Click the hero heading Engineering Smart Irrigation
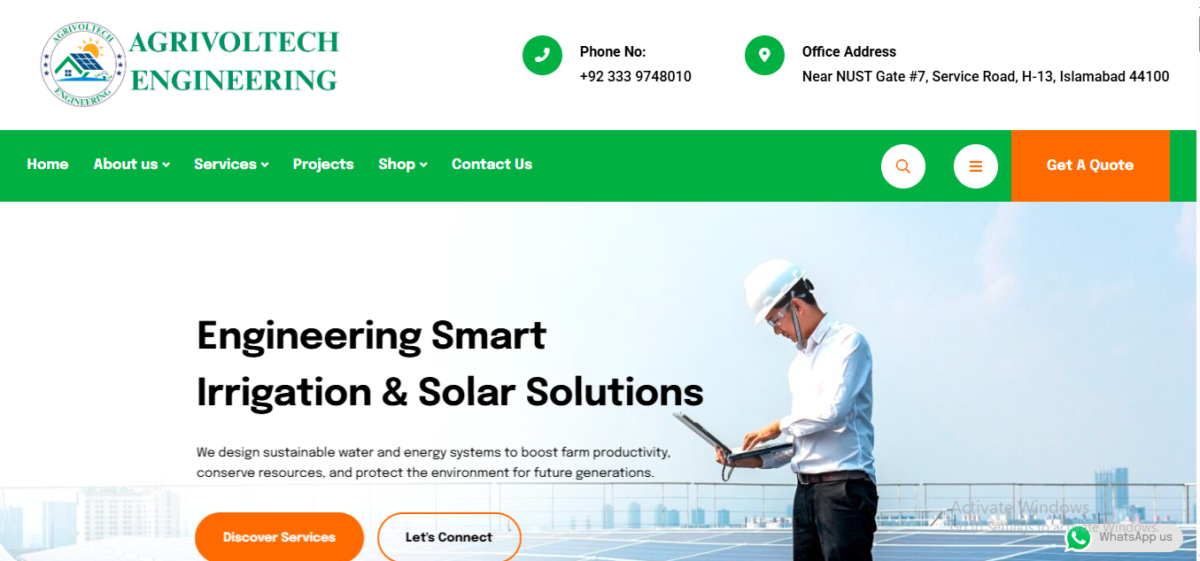Screen dimensions: 1200x561 point(450,363)
